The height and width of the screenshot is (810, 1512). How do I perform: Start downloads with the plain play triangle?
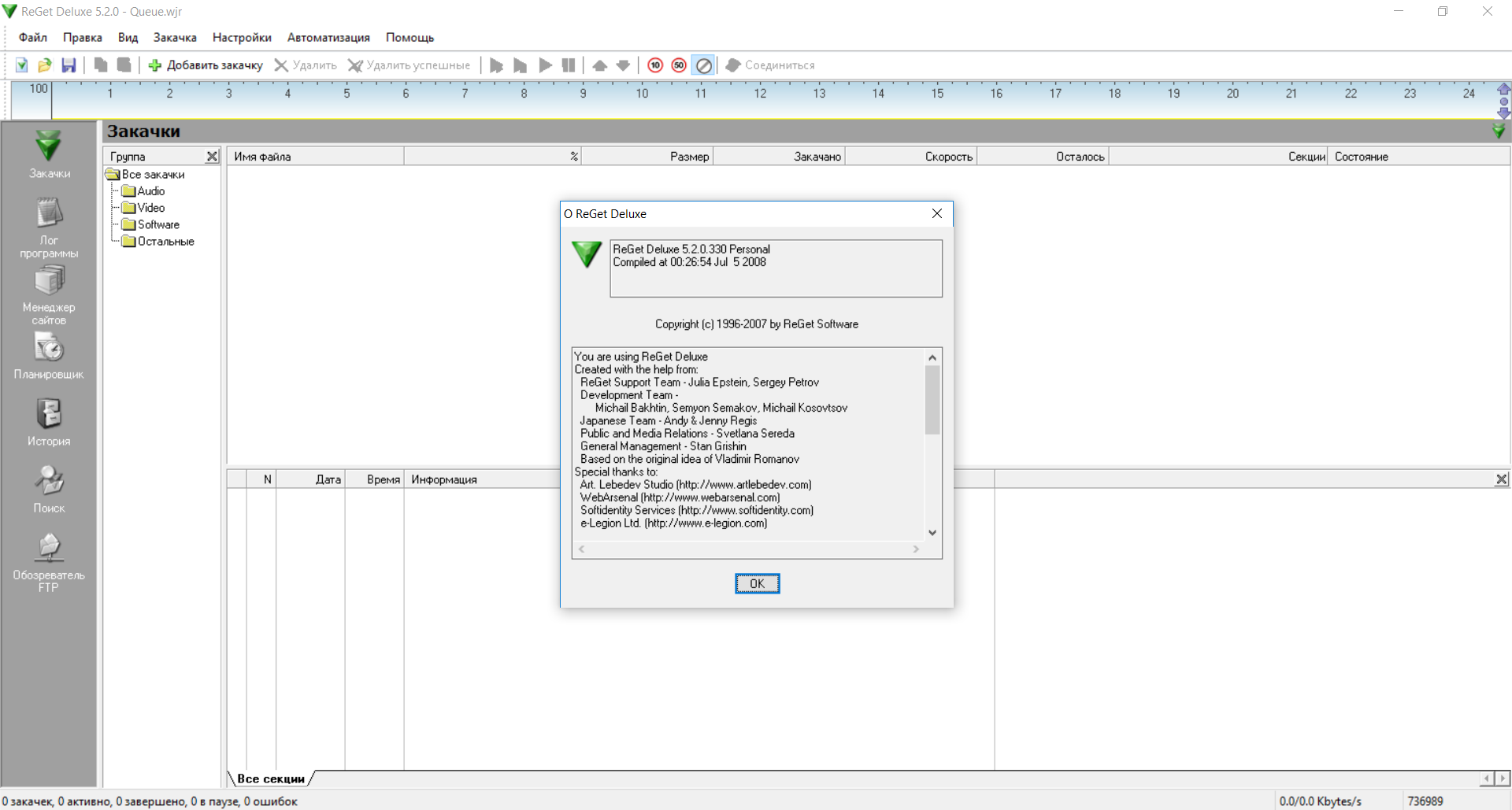545,65
